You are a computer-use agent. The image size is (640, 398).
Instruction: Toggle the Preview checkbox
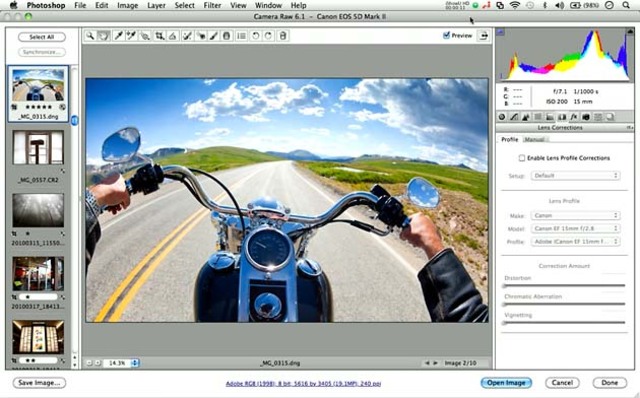tap(446, 36)
